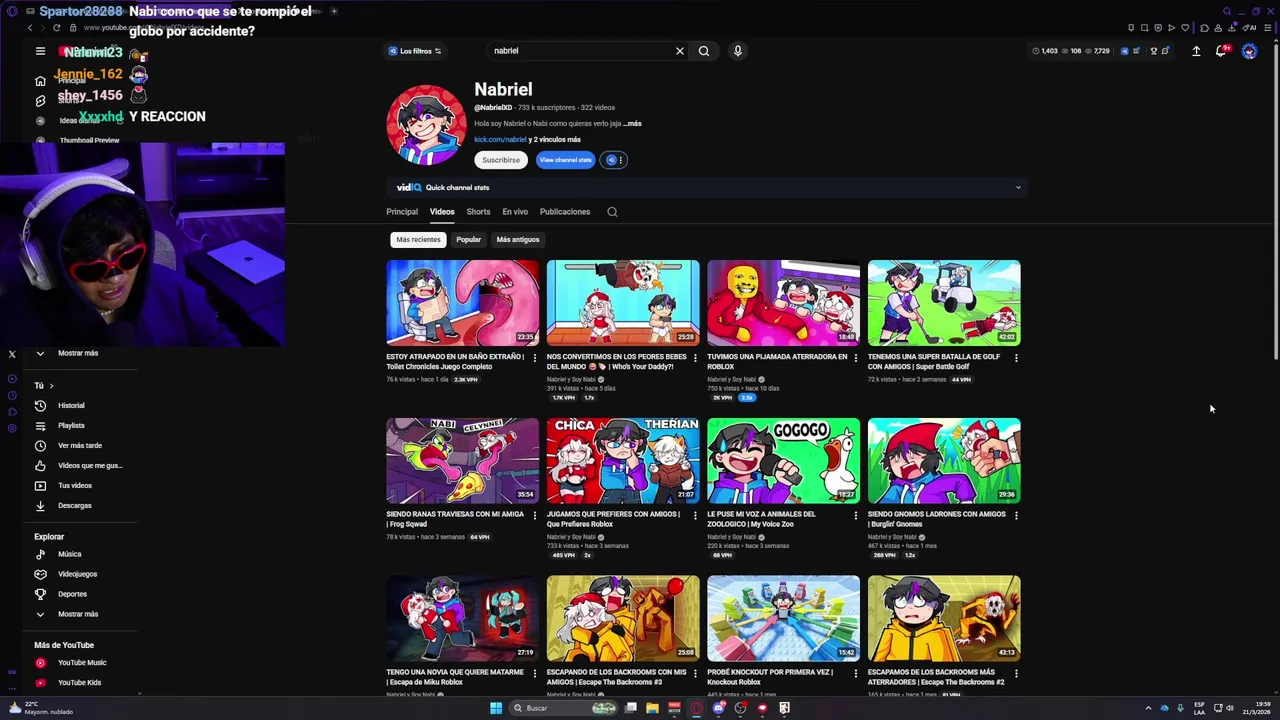Open the File Explorer taskbar icon

click(652, 708)
